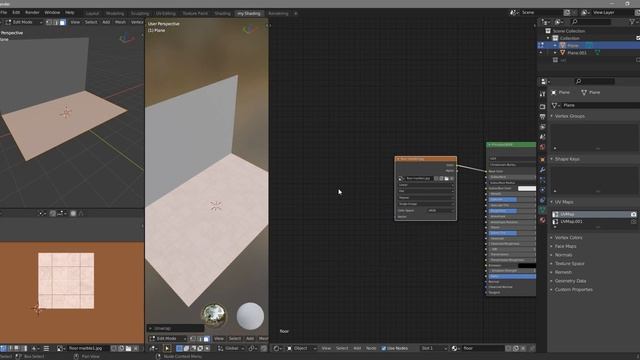
Task: Open the Object Data mesh tab icon
Action: (542, 210)
